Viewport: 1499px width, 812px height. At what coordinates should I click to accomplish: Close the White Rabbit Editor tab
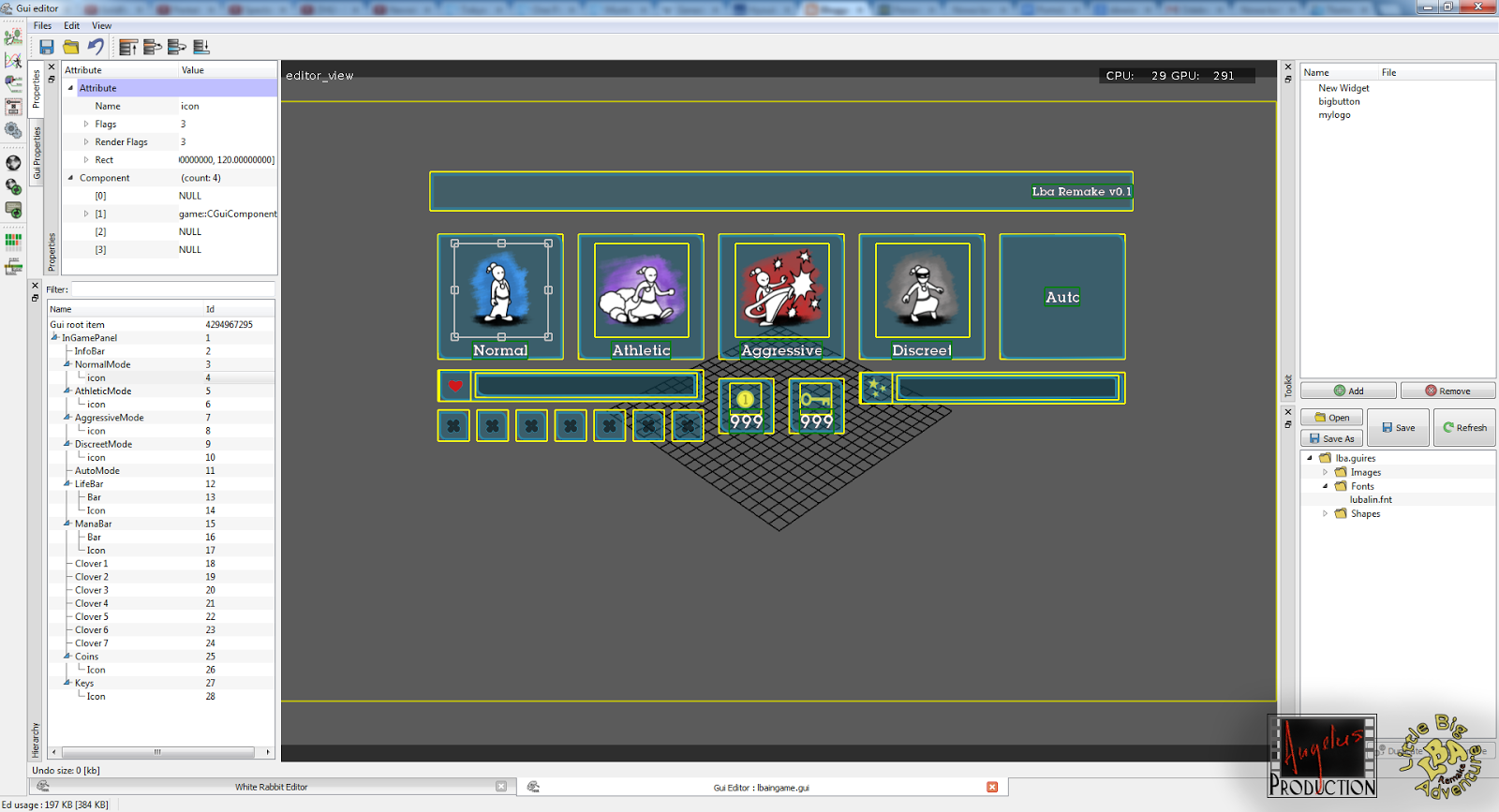click(x=501, y=787)
